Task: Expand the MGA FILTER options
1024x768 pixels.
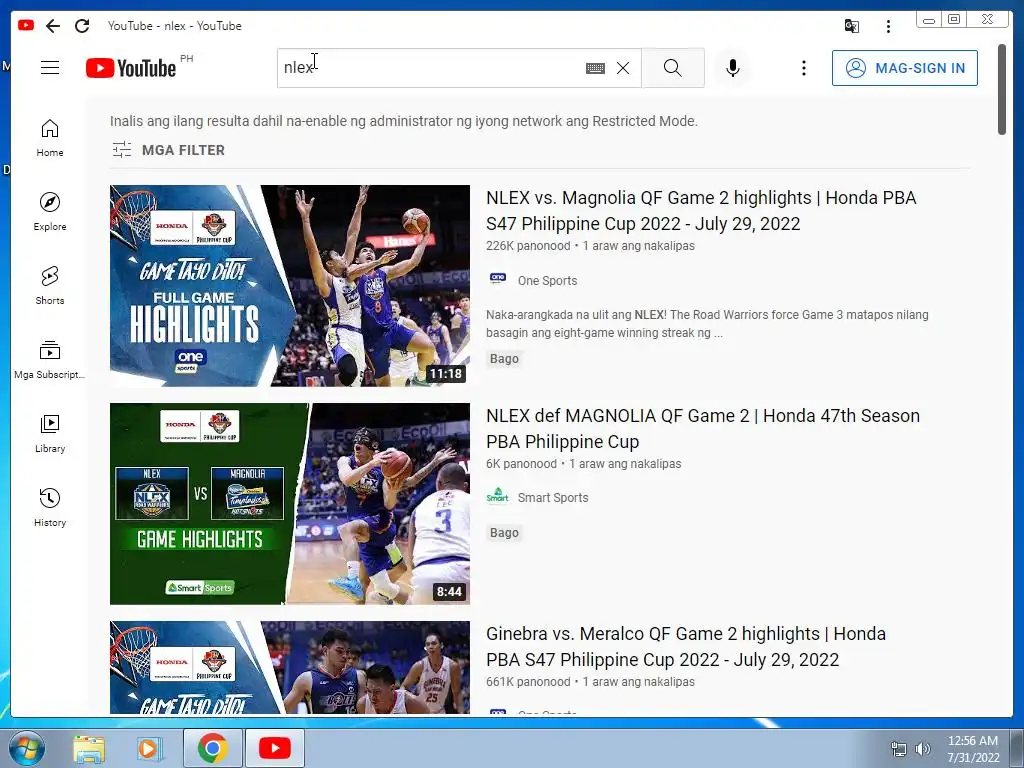Action: 168,150
